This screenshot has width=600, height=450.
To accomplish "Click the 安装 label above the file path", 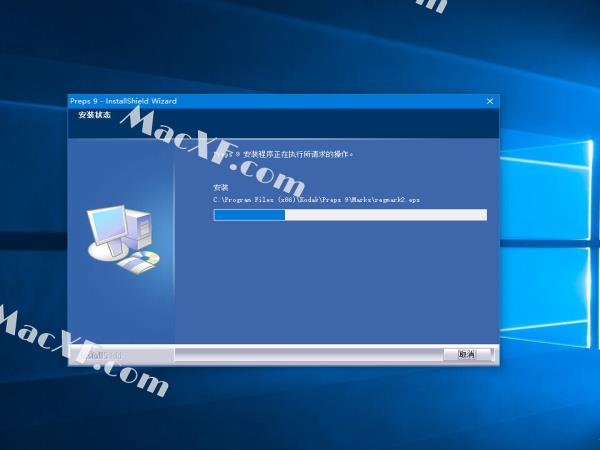I will point(221,188).
